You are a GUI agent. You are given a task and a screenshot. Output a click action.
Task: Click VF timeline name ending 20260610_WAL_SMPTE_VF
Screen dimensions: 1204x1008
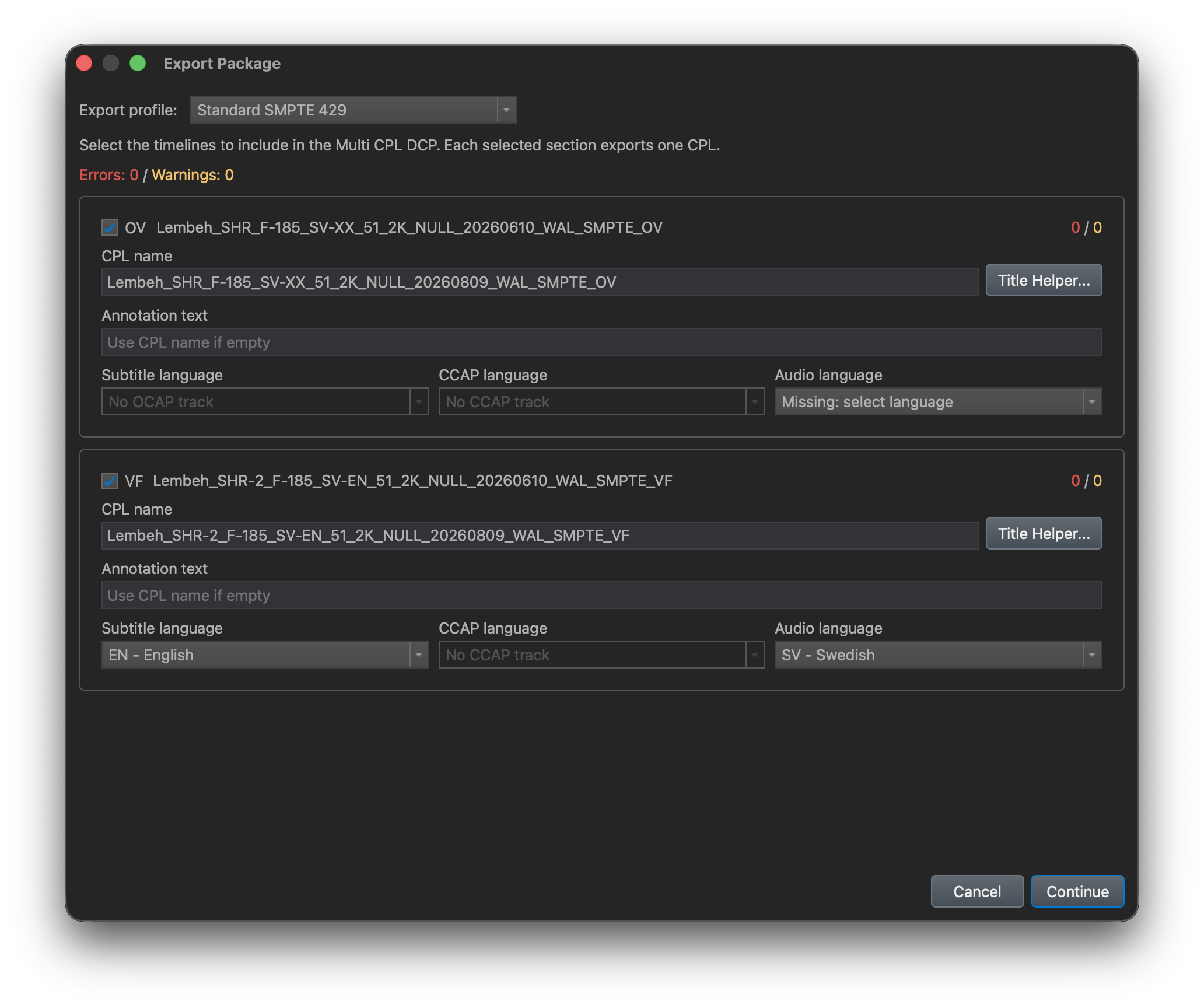click(x=412, y=481)
